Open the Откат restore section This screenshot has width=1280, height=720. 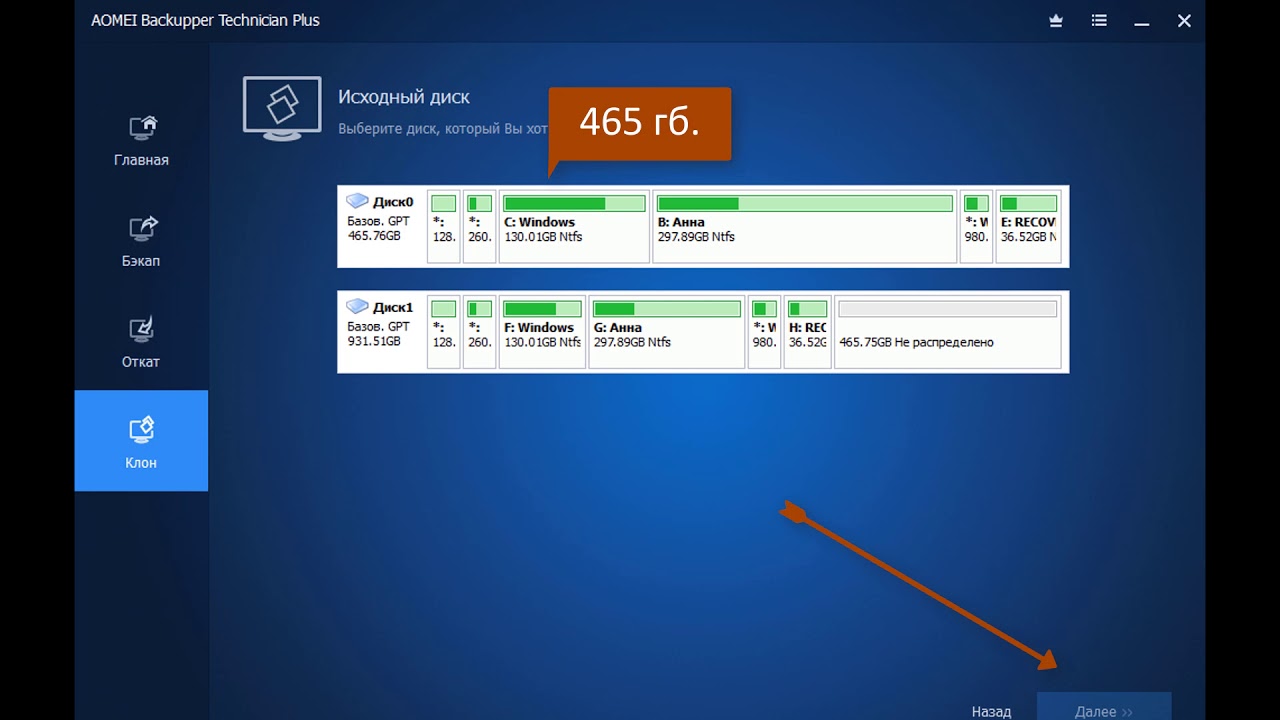point(141,342)
